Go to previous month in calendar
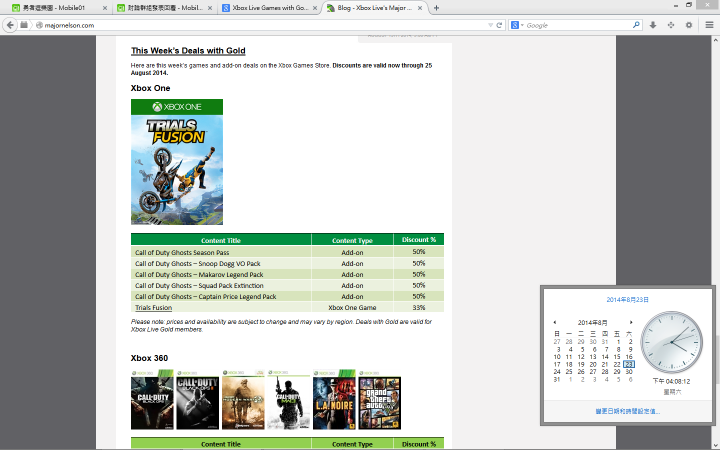This screenshot has height=450, width=720. coord(555,322)
